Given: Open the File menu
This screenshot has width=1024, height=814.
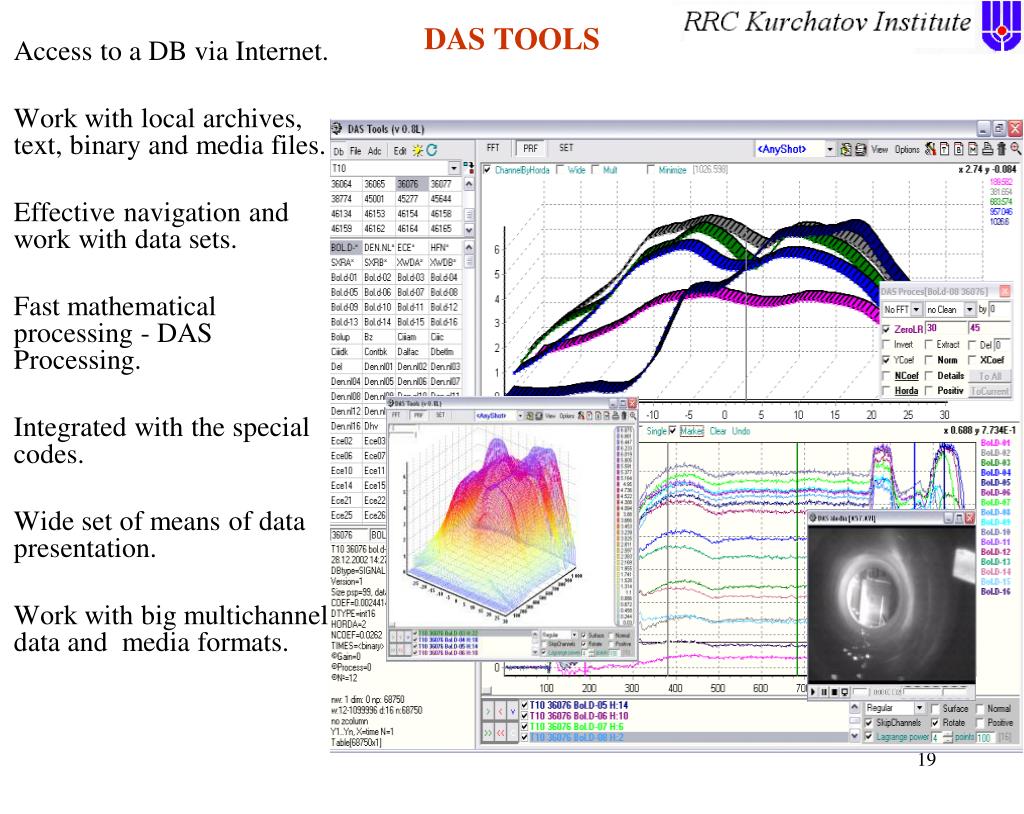Looking at the screenshot, I should (x=355, y=151).
